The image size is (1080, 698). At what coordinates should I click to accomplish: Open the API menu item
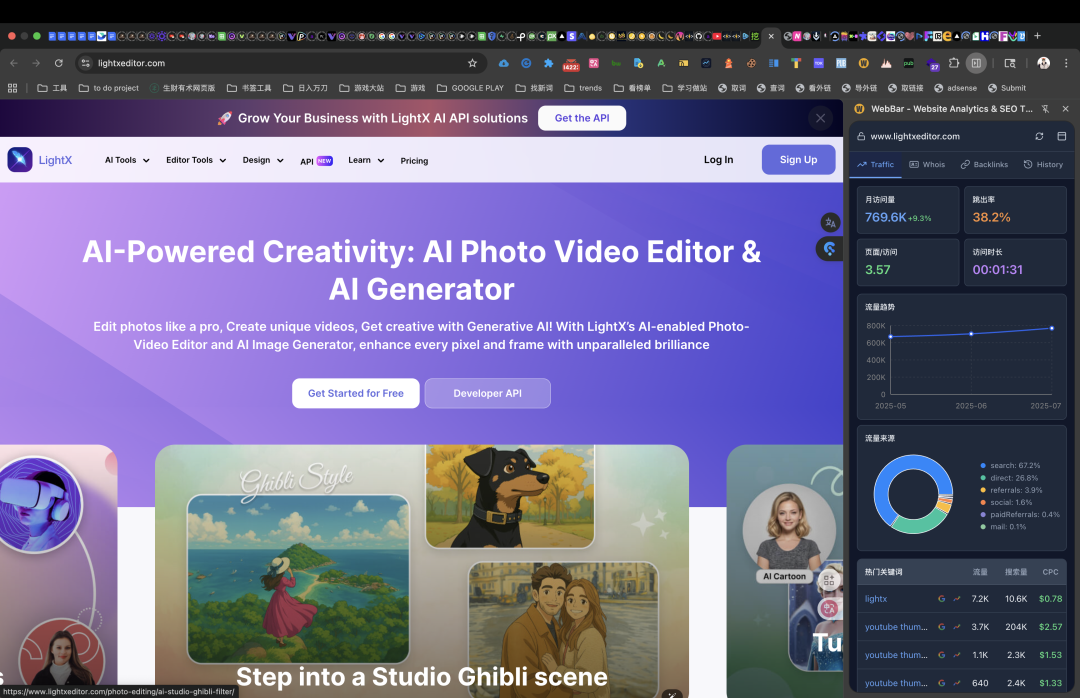pyautogui.click(x=316, y=161)
